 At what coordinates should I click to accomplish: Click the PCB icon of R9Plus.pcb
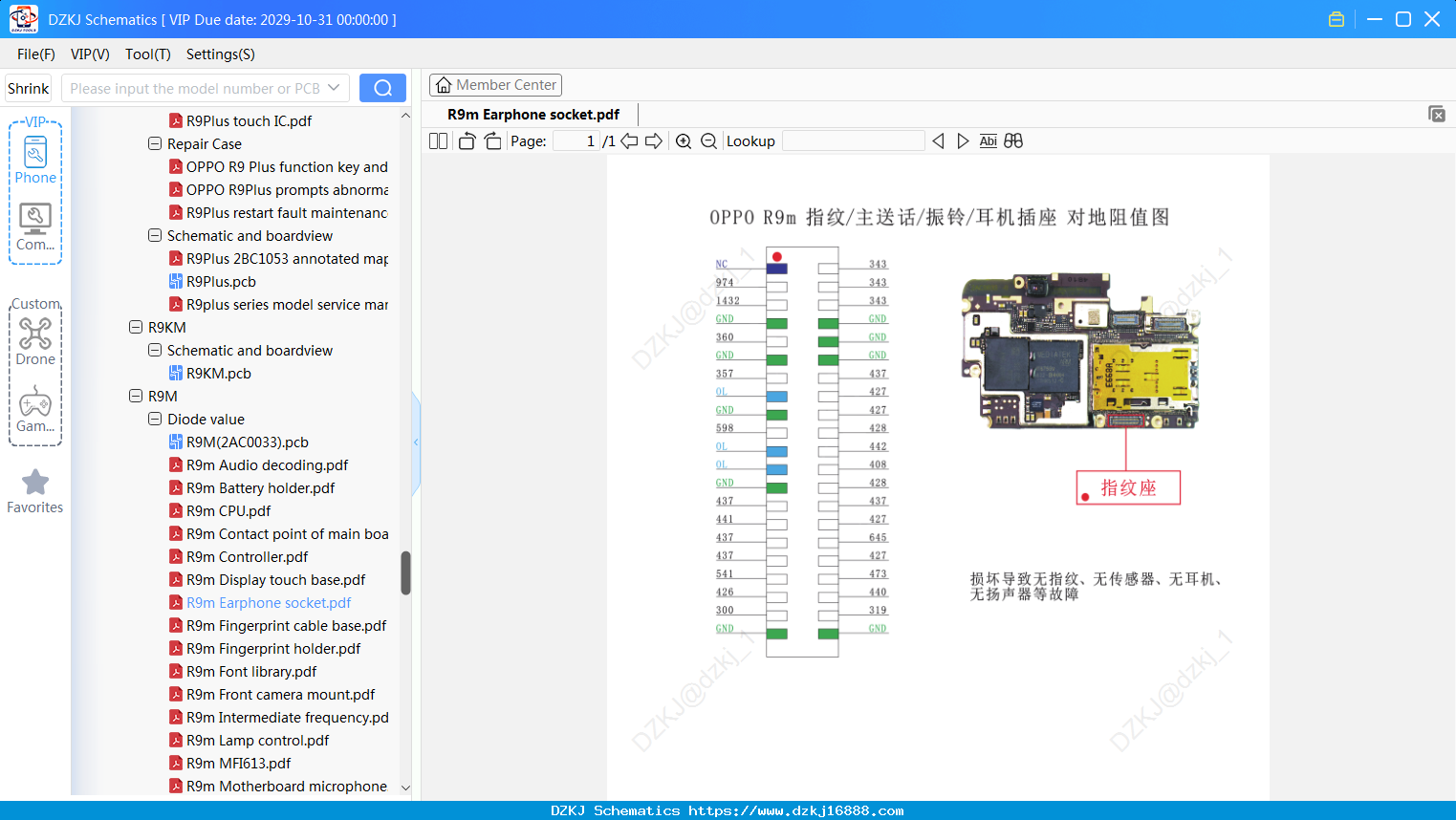tap(176, 282)
